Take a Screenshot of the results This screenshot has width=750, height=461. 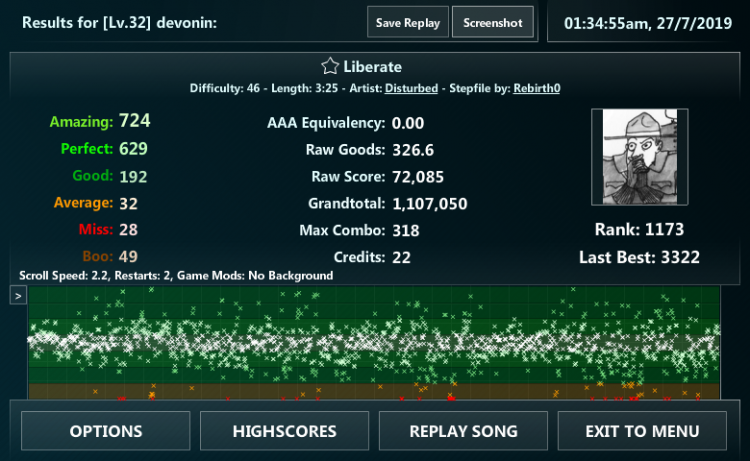[493, 23]
